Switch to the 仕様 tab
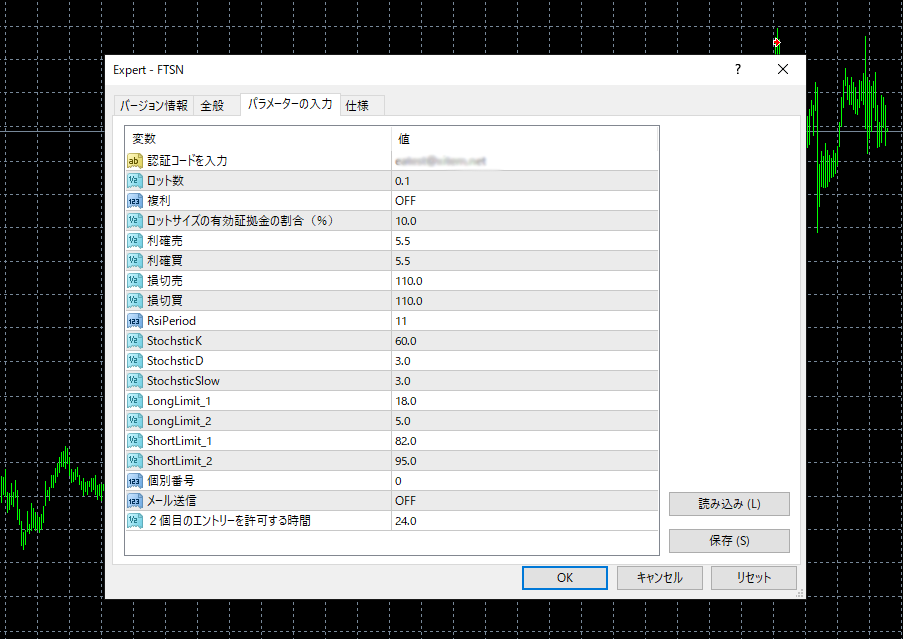The width and height of the screenshot is (903, 639). click(357, 105)
